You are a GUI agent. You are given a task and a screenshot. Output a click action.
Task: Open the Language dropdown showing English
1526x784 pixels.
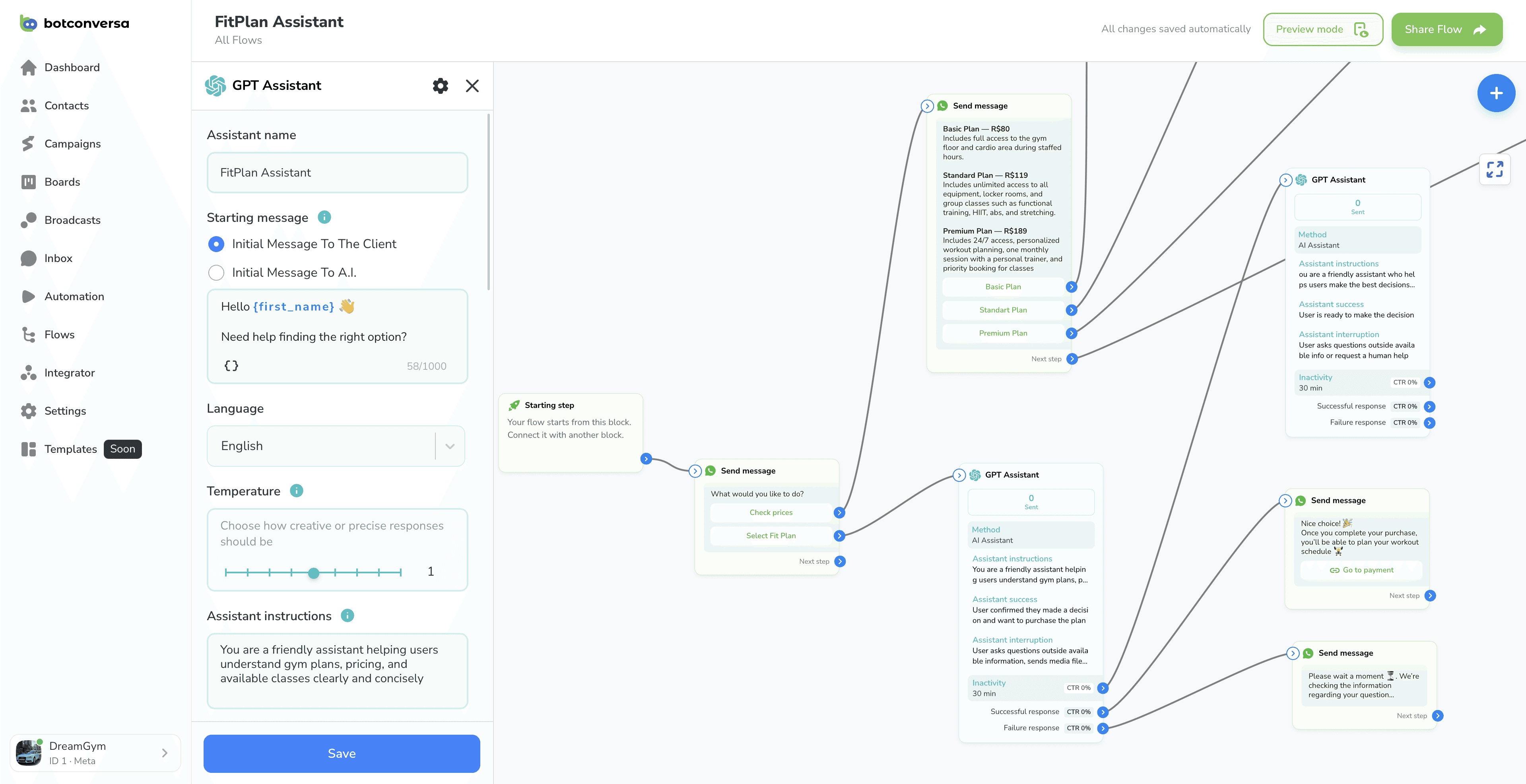(x=335, y=446)
